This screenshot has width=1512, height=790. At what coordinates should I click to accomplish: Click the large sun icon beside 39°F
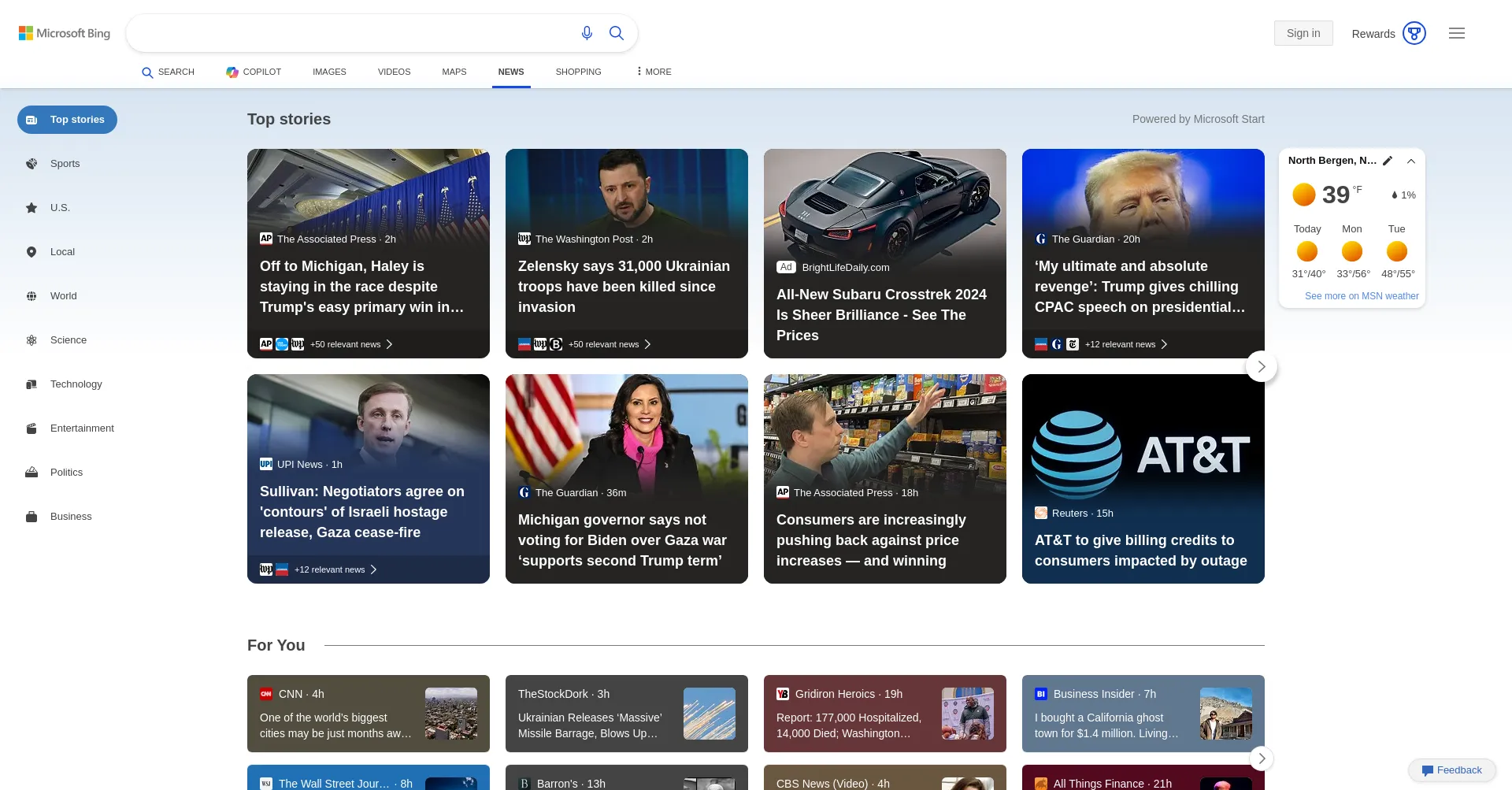pos(1304,194)
